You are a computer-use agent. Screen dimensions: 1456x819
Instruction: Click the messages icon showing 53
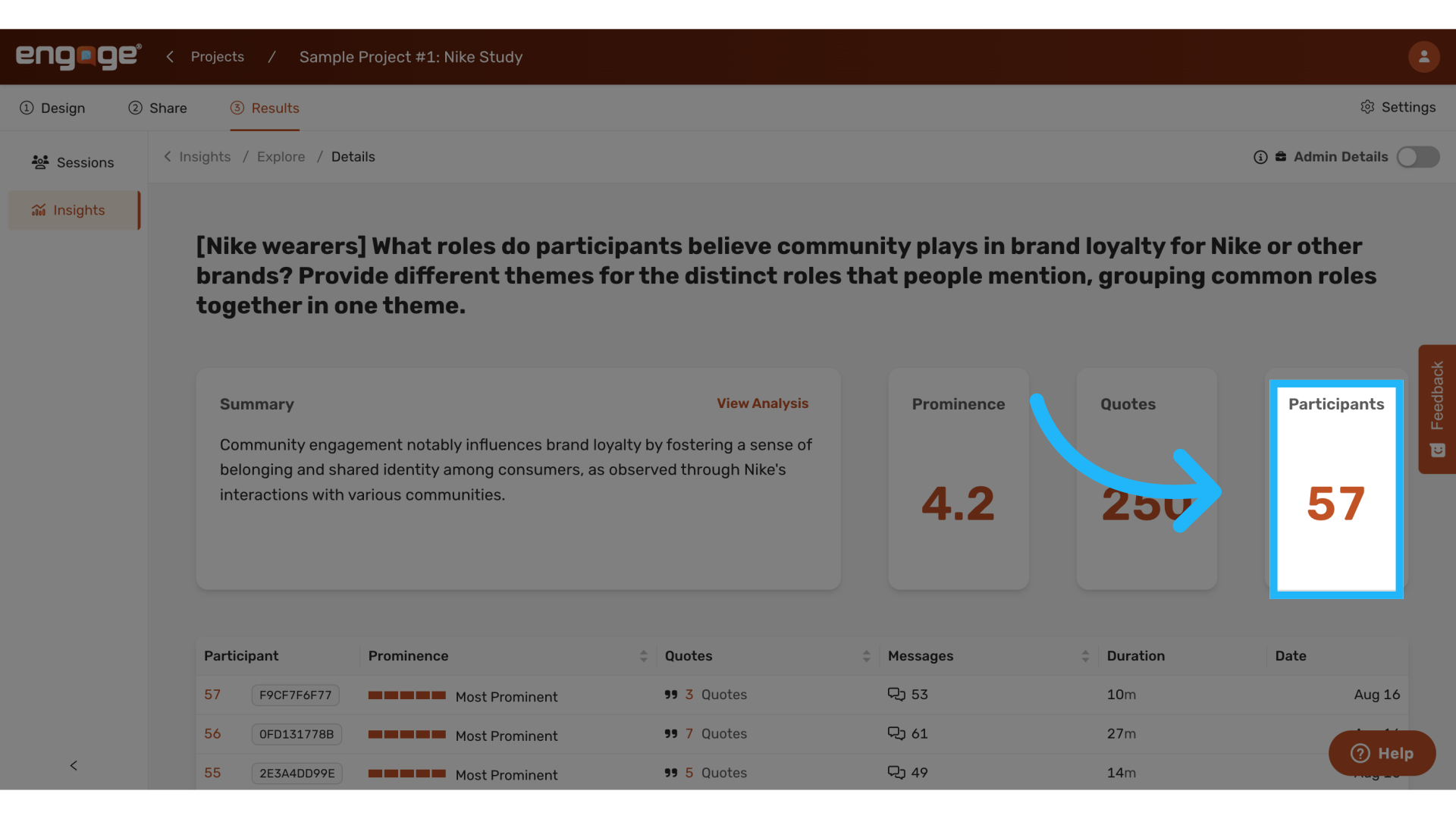[x=896, y=695]
